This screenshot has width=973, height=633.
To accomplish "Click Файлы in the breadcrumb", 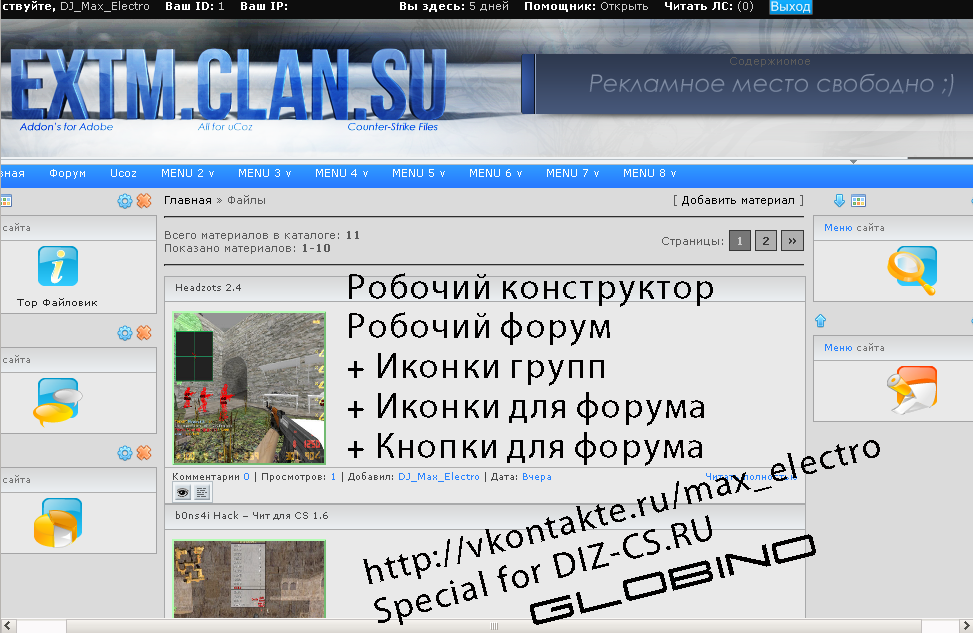I will [246, 200].
